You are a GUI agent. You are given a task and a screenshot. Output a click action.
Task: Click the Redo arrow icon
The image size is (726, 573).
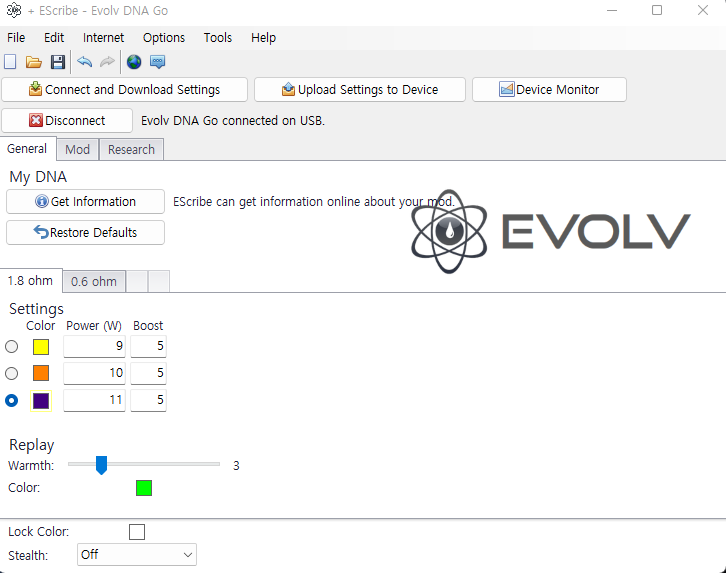pos(107,62)
